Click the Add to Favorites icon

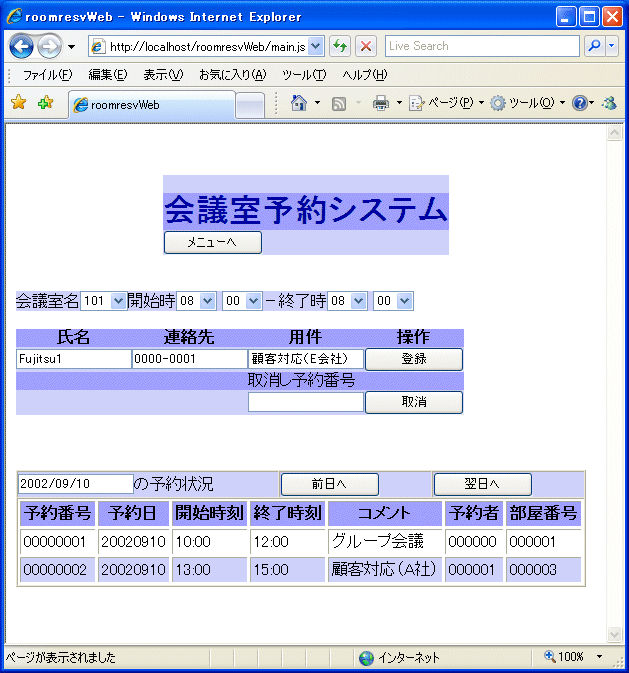[45, 103]
